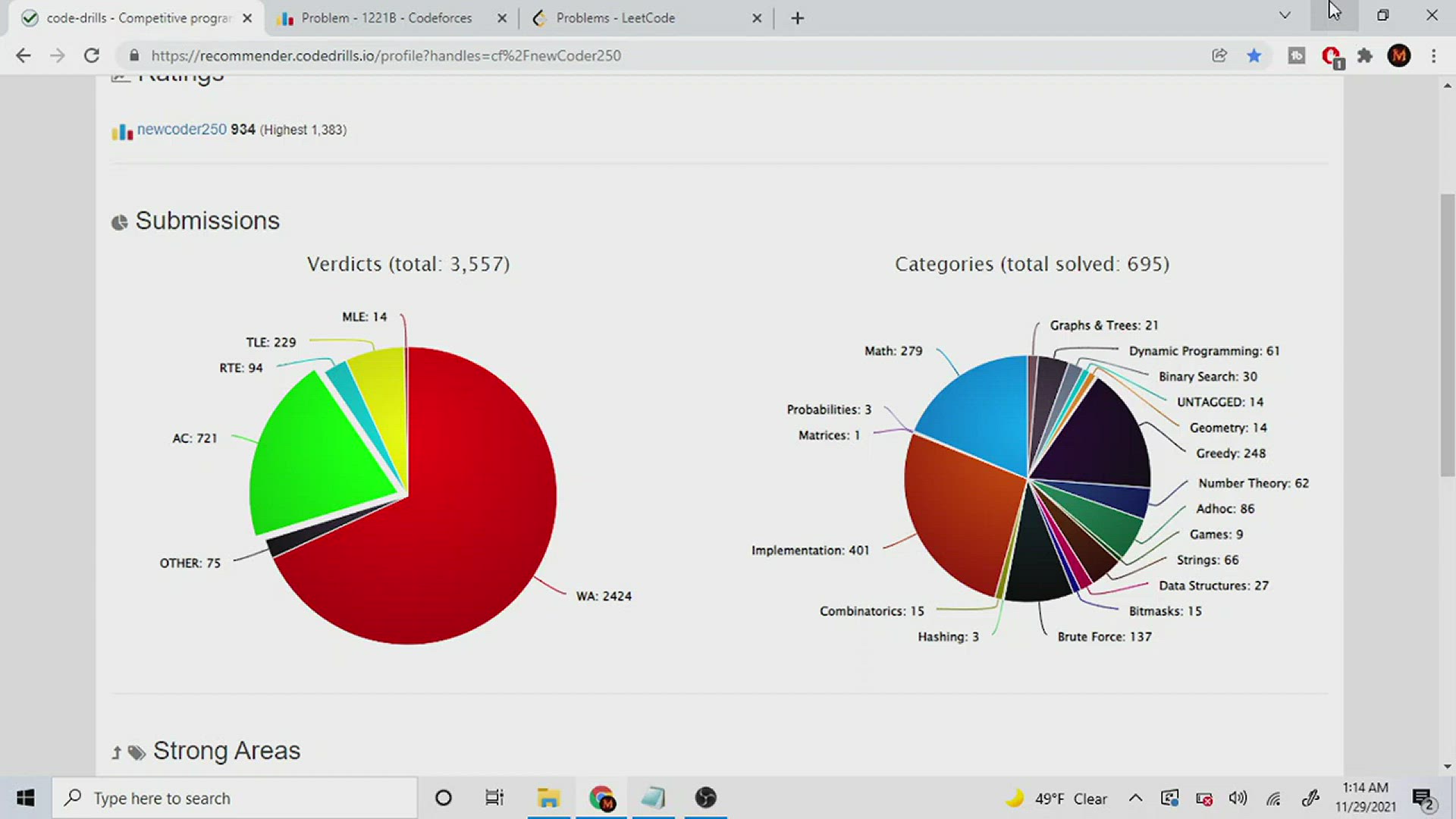Open the Extensions puzzle icon

coord(1365,55)
